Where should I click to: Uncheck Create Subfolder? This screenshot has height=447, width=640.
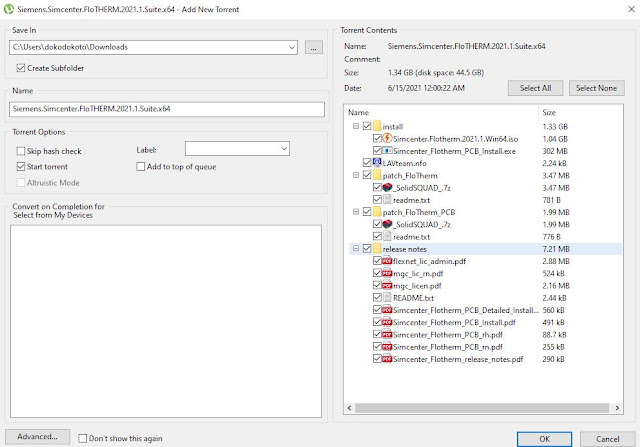(21, 68)
